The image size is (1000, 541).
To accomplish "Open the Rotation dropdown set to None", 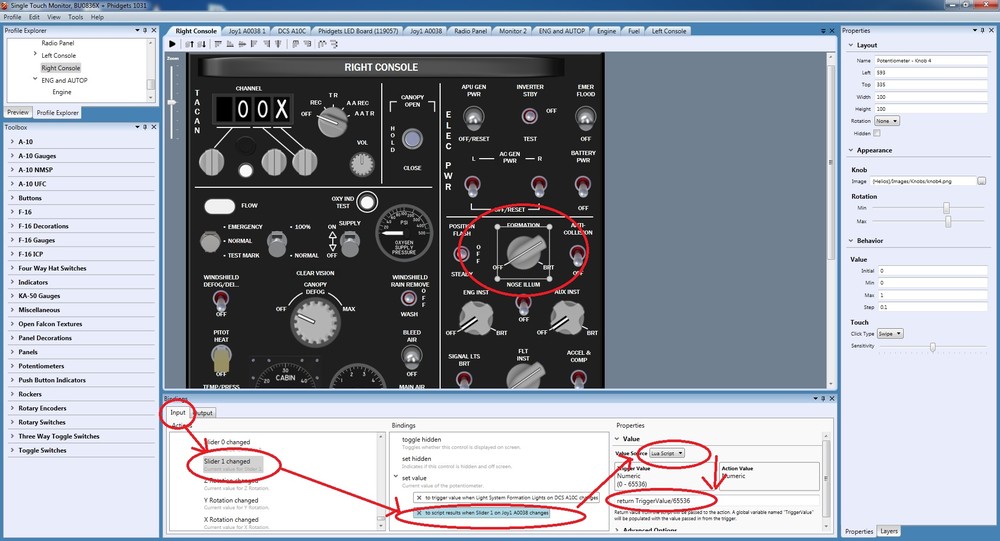I will pos(886,121).
